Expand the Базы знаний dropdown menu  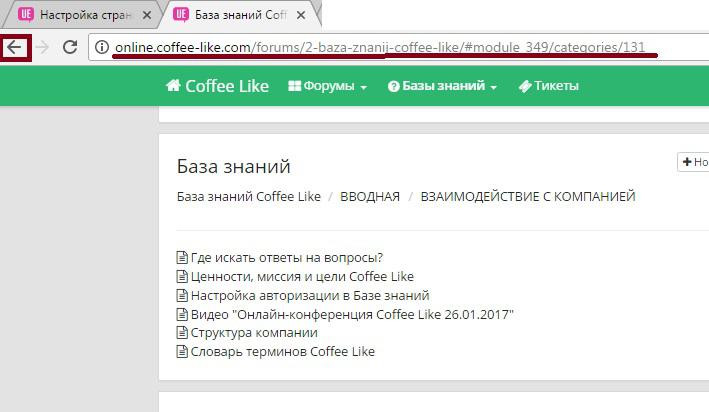[x=442, y=85]
